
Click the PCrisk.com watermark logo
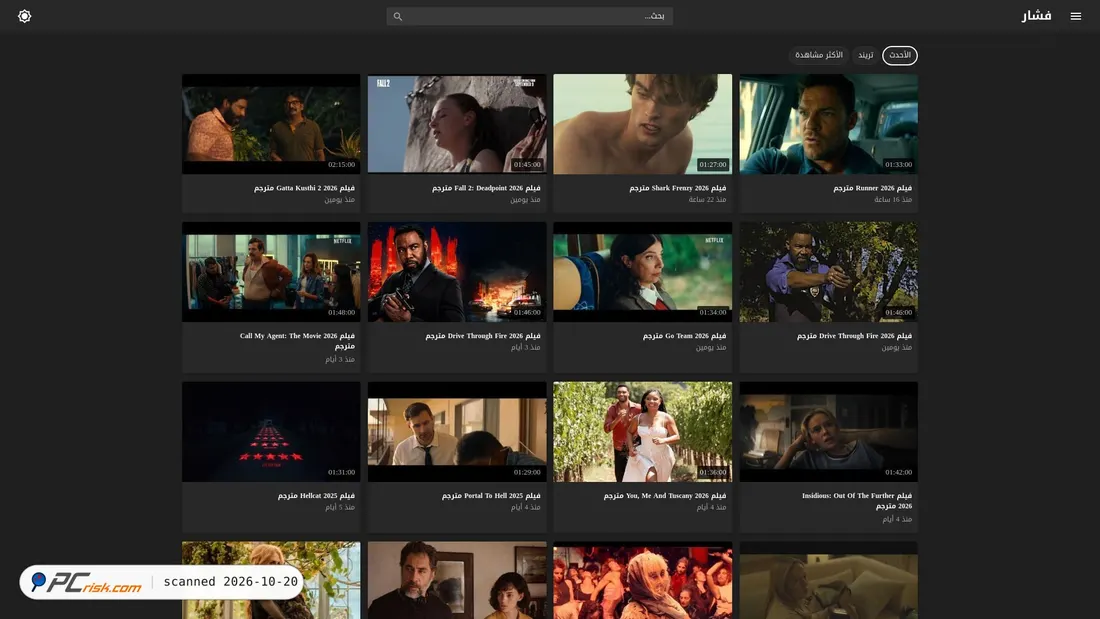point(87,582)
